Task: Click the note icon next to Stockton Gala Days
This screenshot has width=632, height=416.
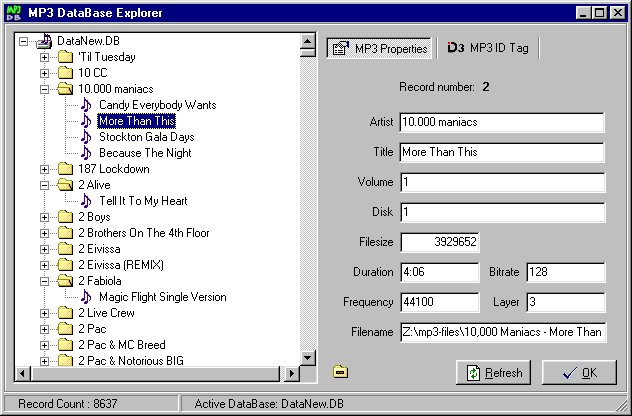Action: pos(86,137)
